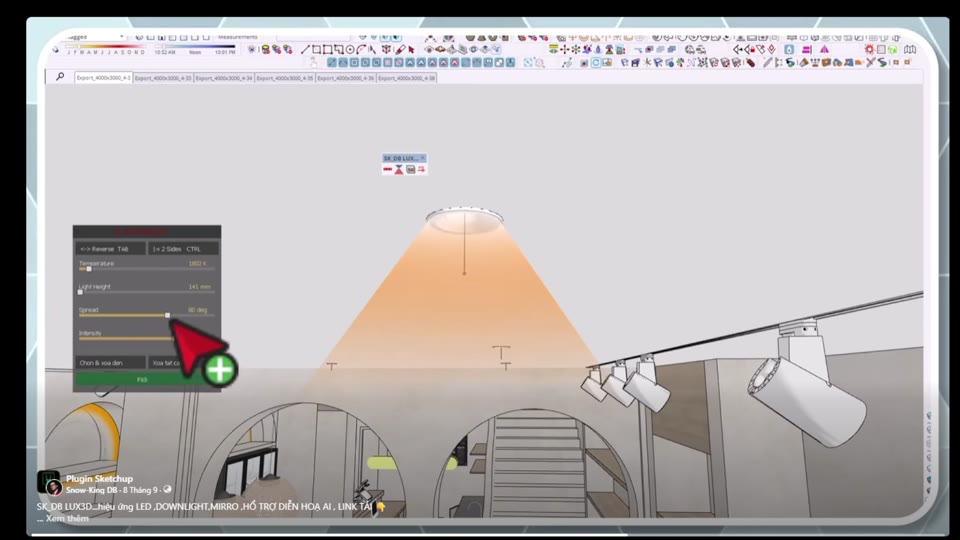Image resolution: width=960 pixels, height=540 pixels.
Task: Click the shadow month date slider
Action: tap(105, 47)
